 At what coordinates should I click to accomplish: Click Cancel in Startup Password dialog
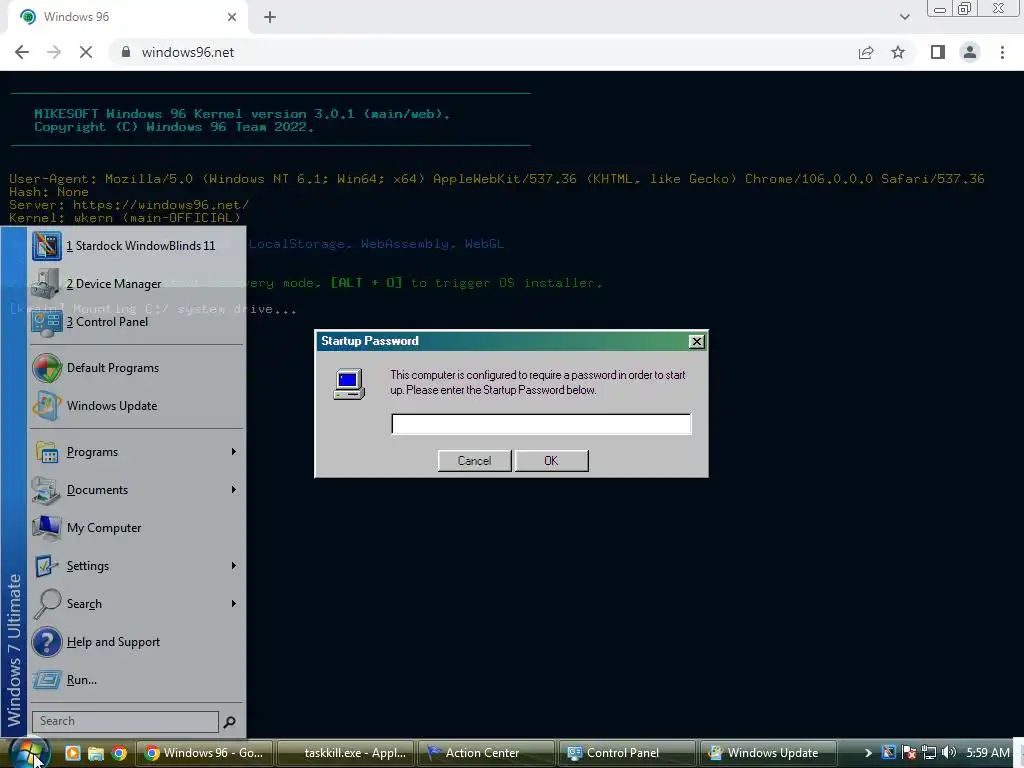474,460
